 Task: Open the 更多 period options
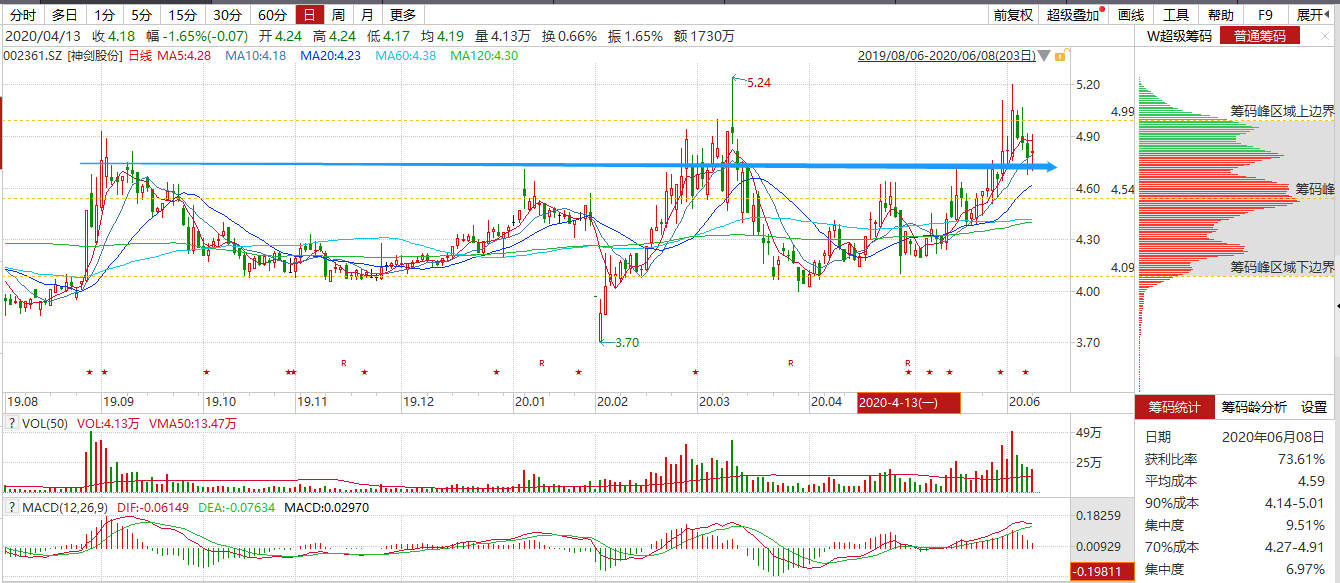point(403,15)
